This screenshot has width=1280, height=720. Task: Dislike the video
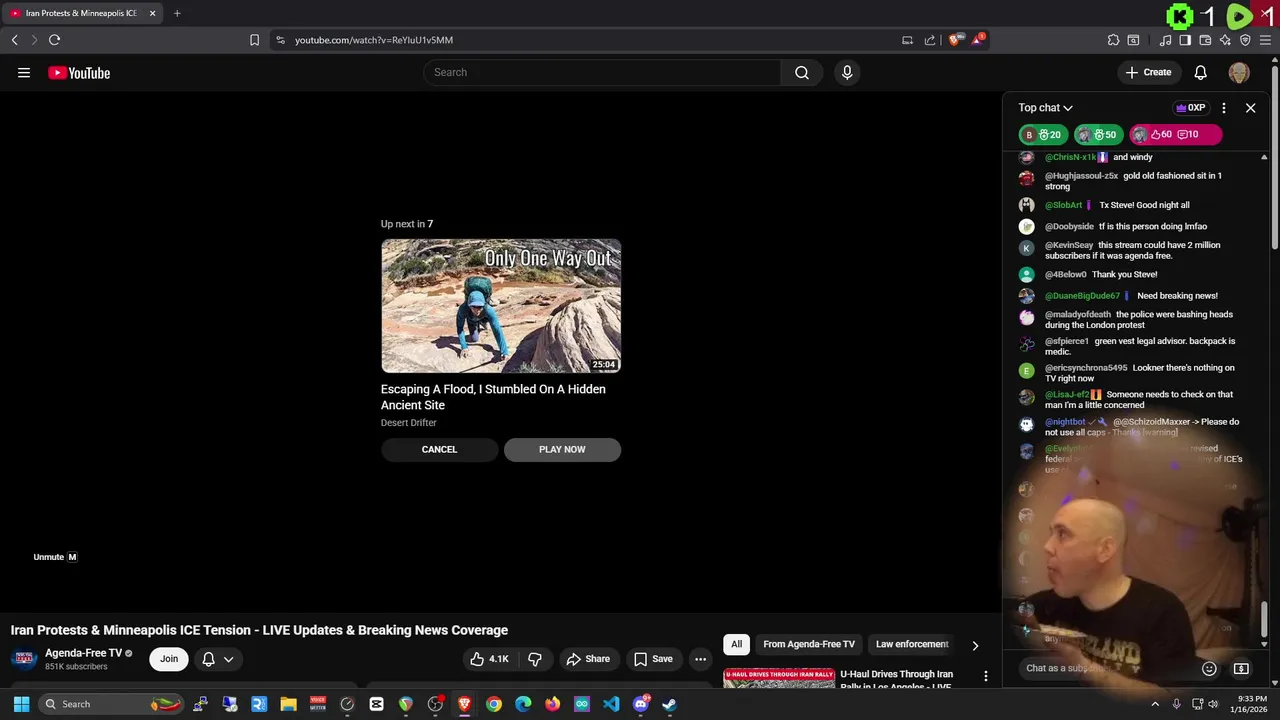point(535,659)
